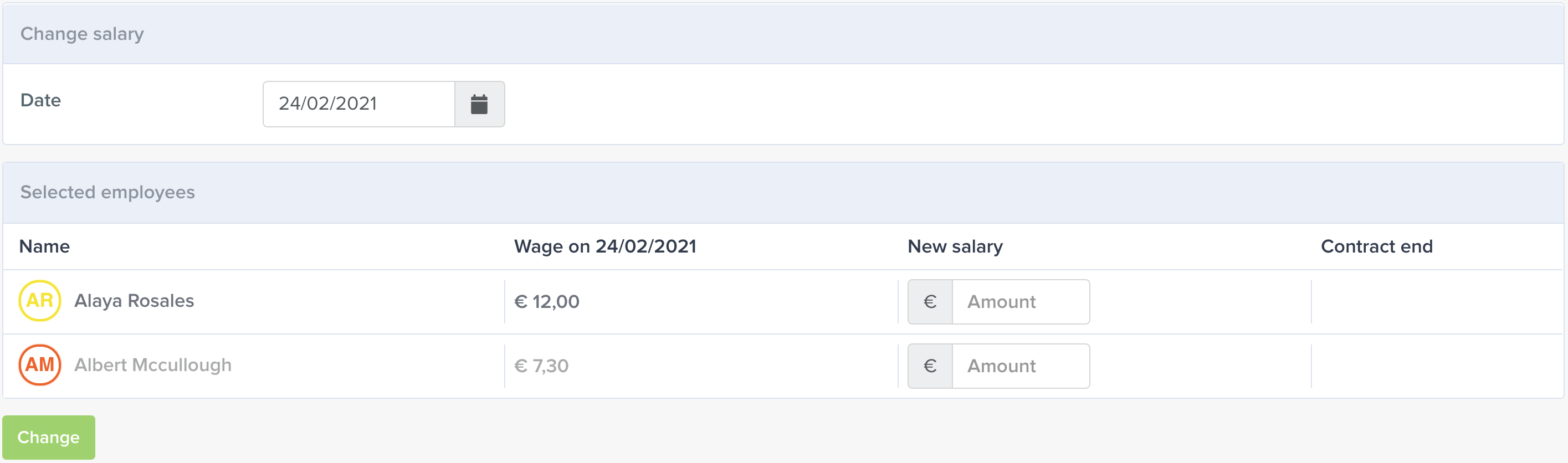Focus the Amount field for Alaya Rosales

coord(1021,302)
